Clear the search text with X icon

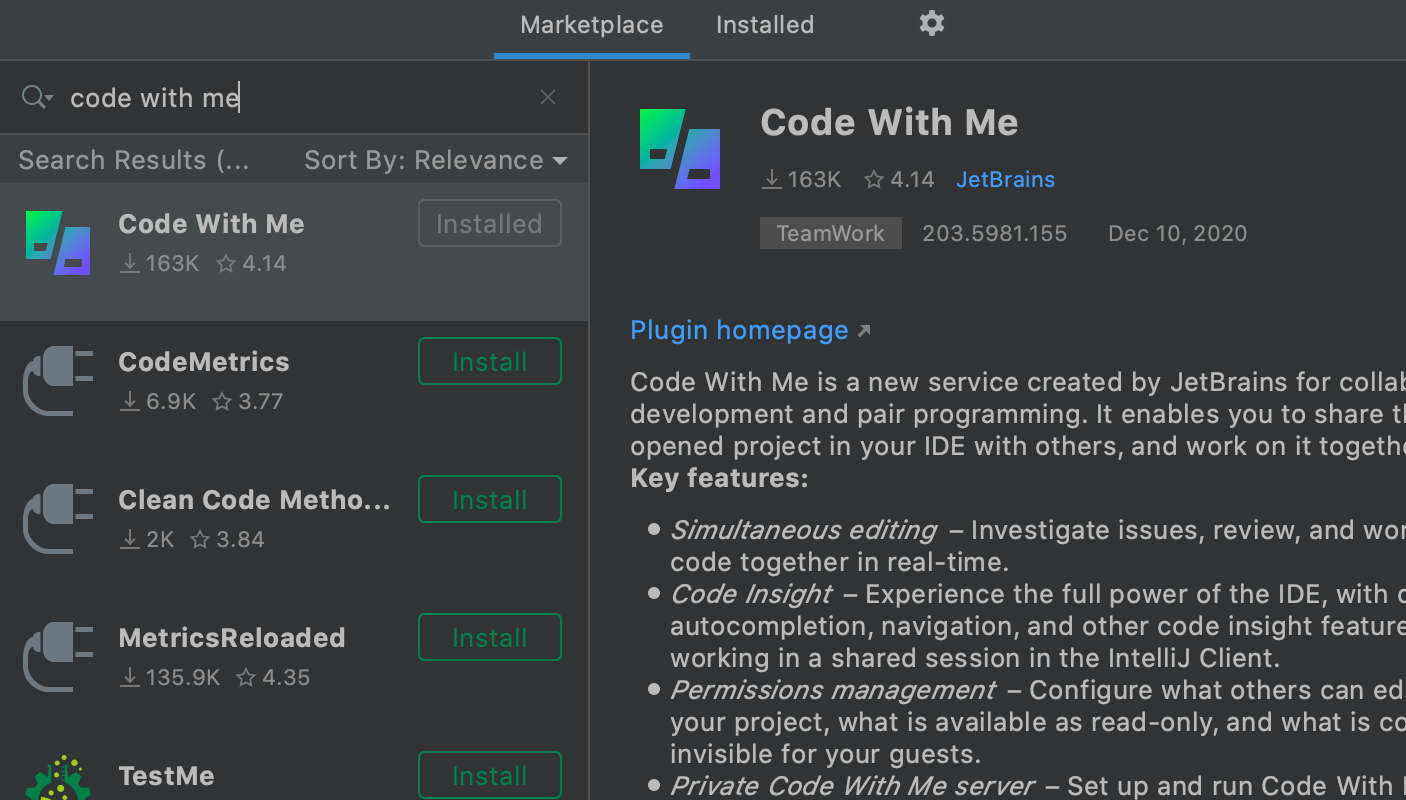[547, 97]
